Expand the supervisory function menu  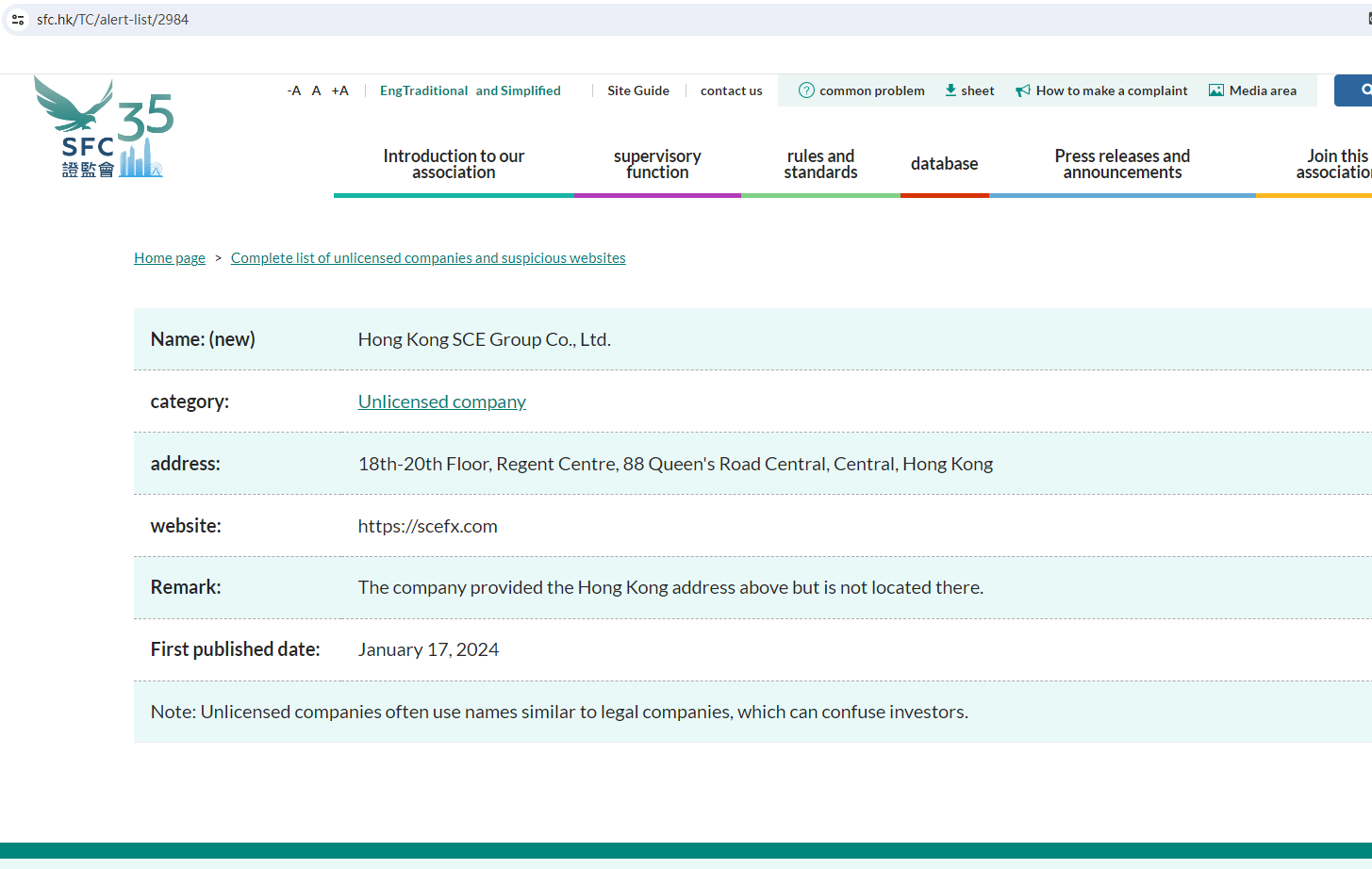pyautogui.click(x=657, y=164)
